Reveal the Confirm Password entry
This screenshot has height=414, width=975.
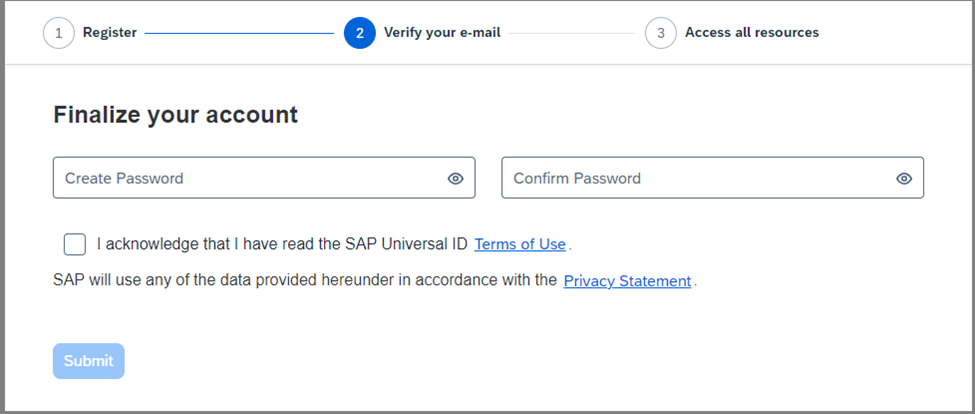point(903,178)
